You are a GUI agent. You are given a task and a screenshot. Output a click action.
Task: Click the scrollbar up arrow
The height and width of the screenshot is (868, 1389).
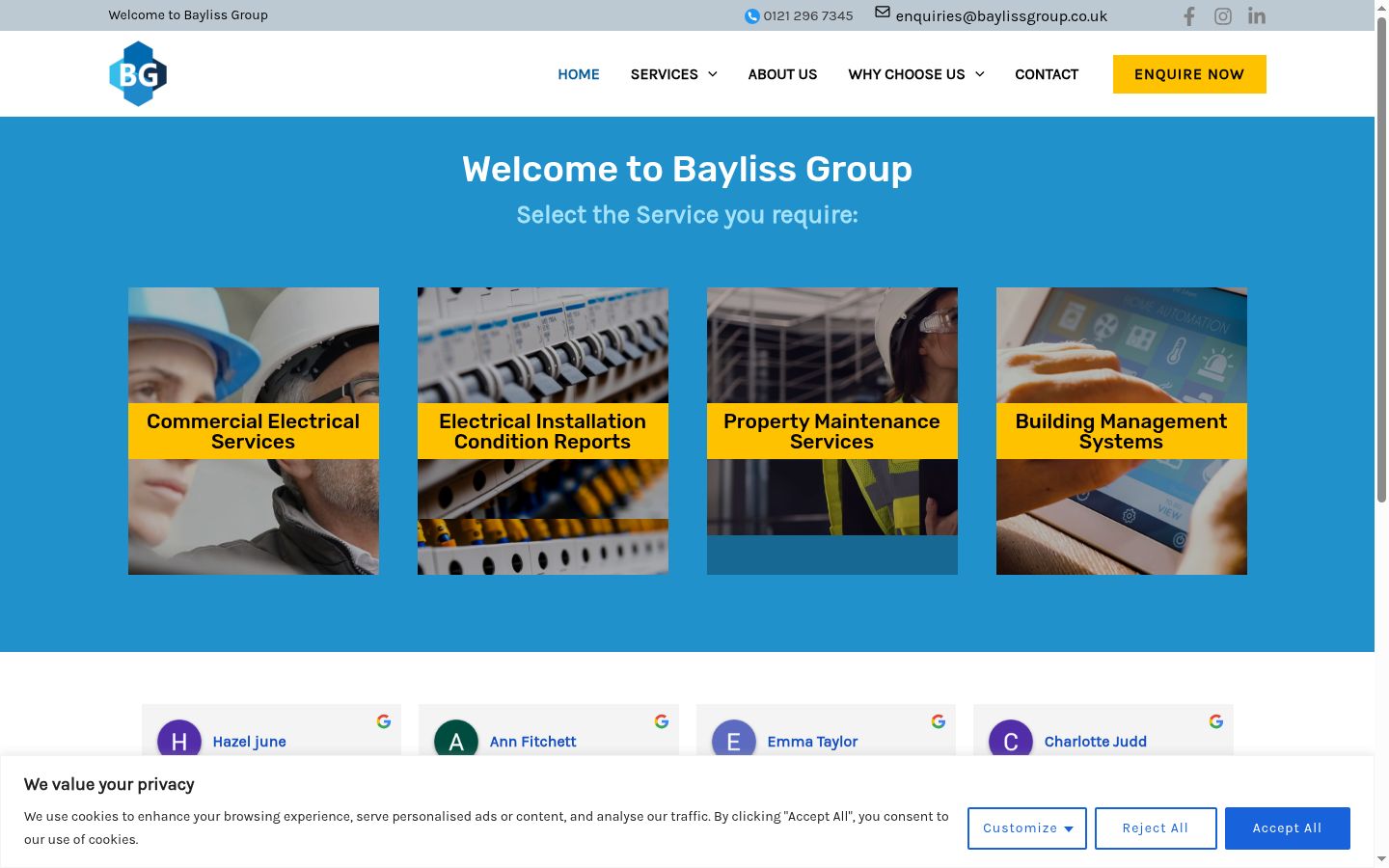pos(1381,8)
